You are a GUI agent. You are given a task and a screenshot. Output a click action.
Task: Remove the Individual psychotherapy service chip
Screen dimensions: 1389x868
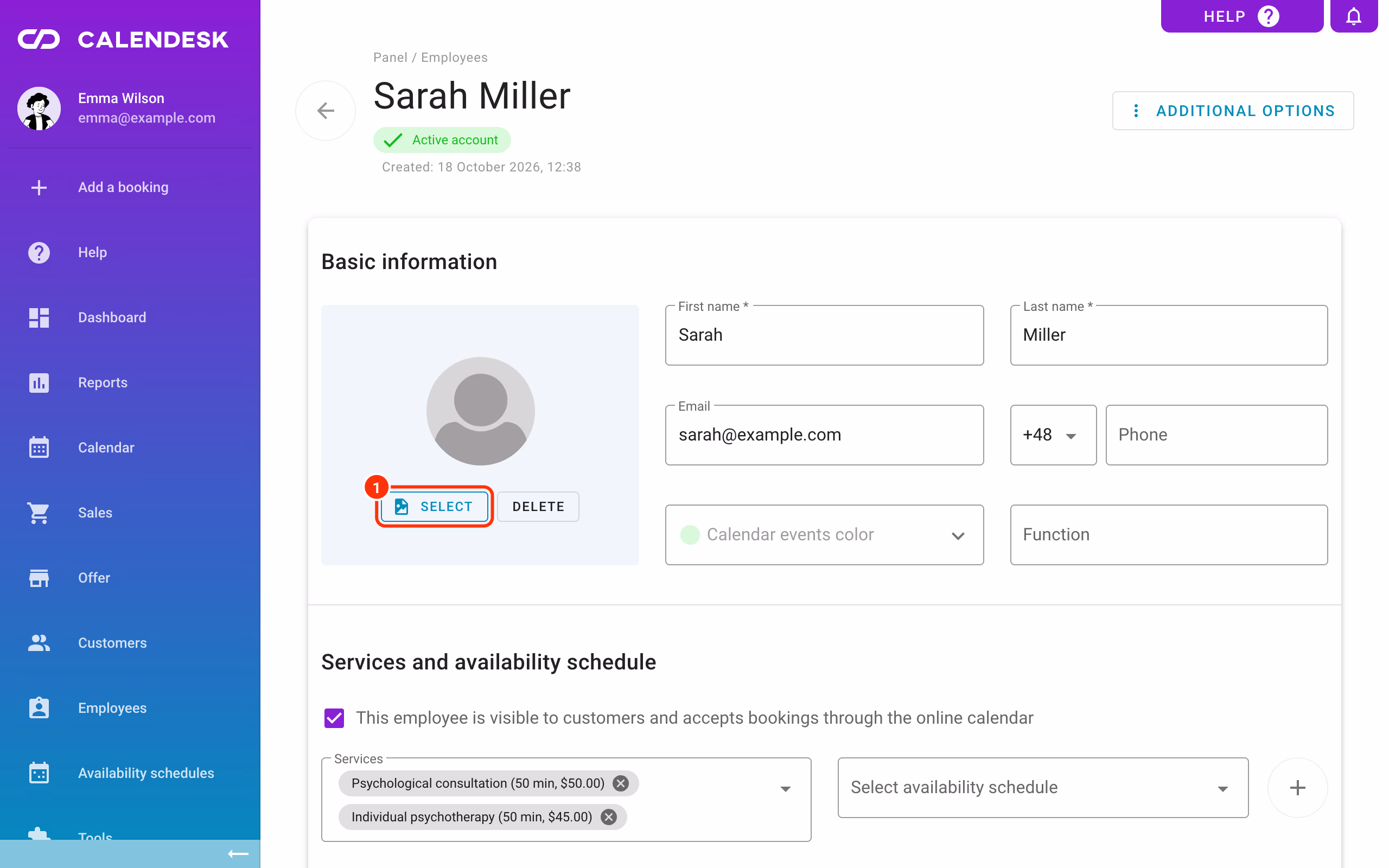click(608, 816)
